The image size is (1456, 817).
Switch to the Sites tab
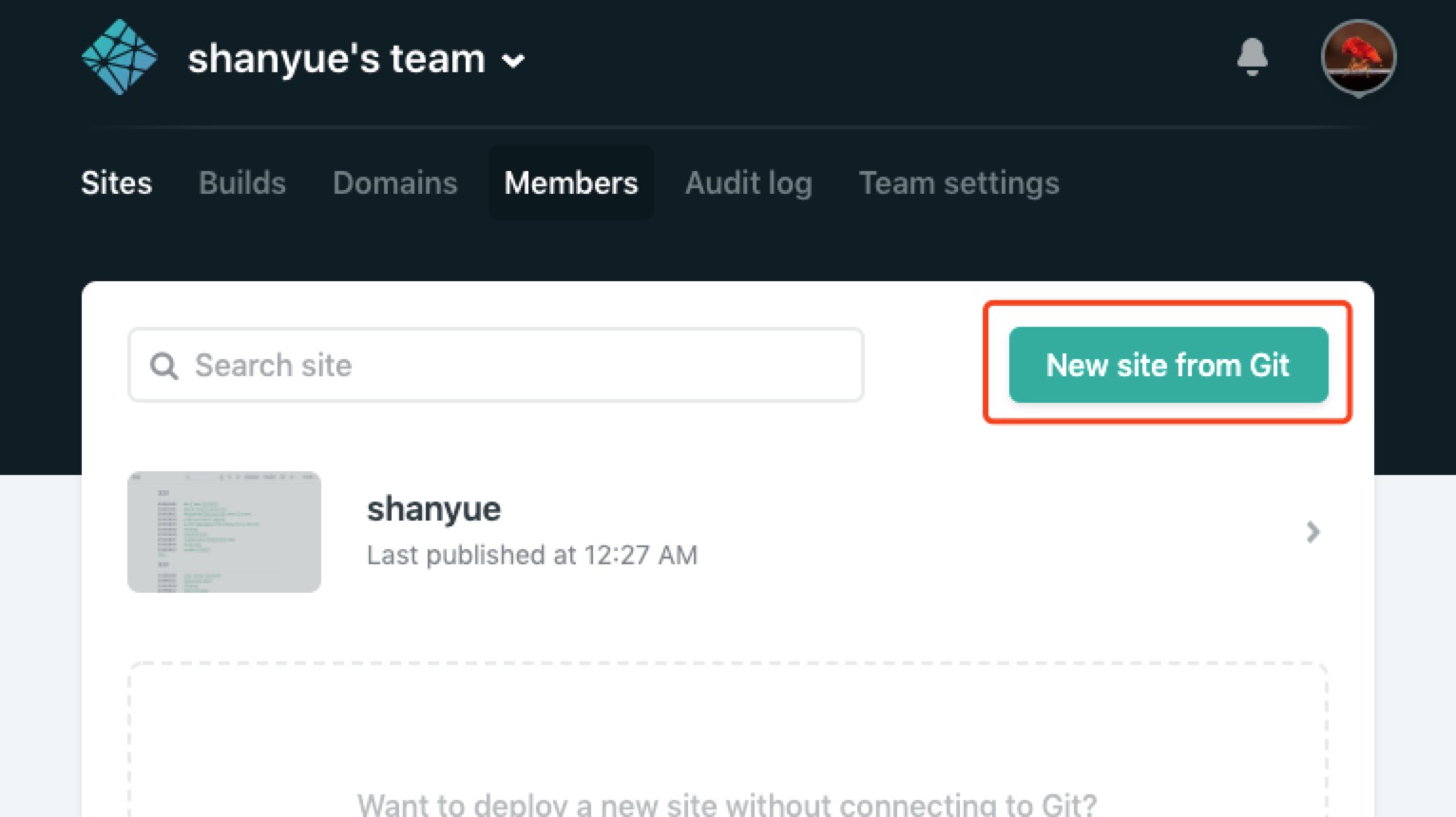(116, 182)
